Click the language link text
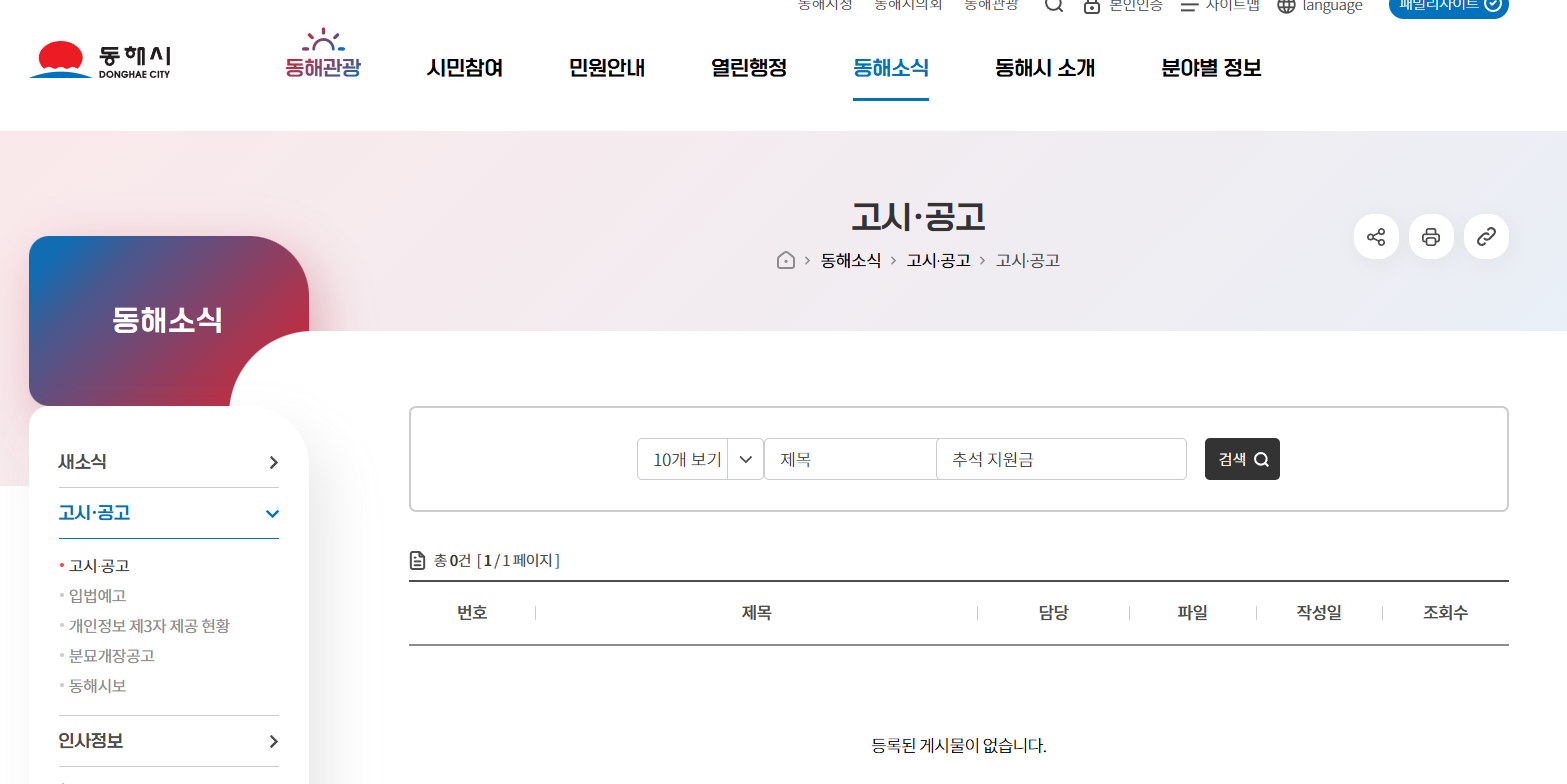Image resolution: width=1567 pixels, height=784 pixels. point(1332,6)
